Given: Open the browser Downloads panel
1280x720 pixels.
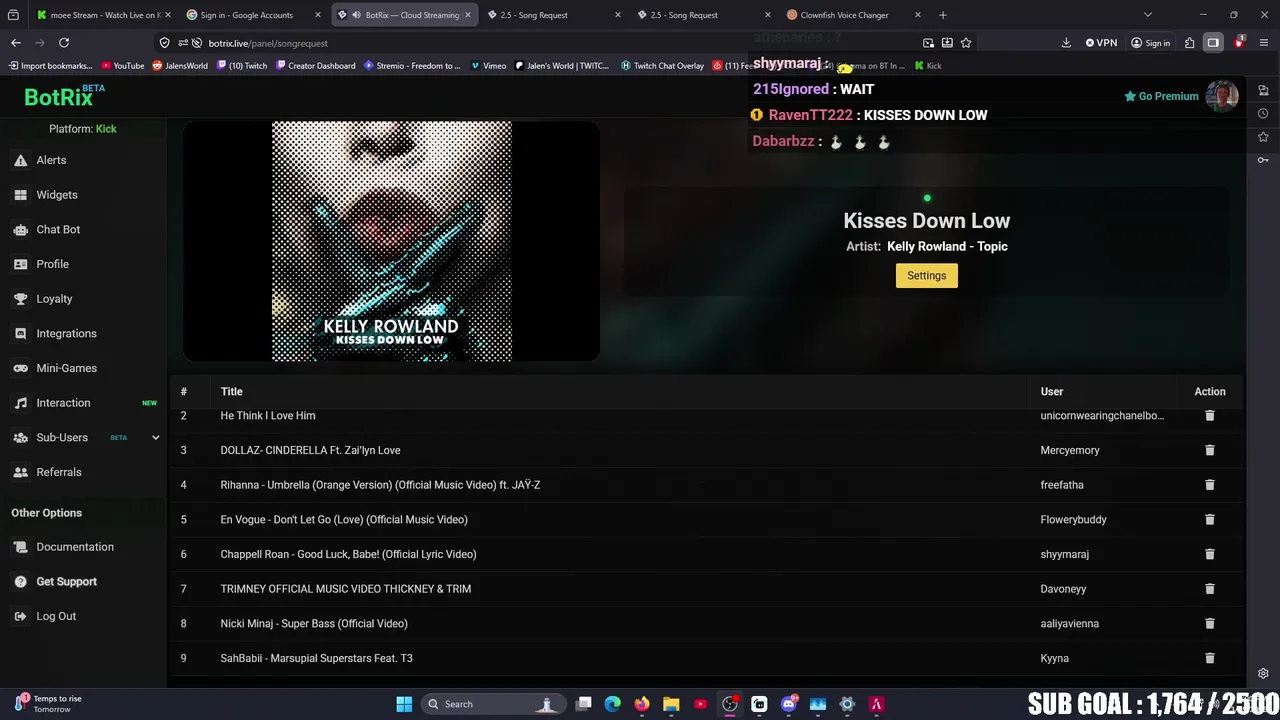Looking at the screenshot, I should click(1066, 43).
